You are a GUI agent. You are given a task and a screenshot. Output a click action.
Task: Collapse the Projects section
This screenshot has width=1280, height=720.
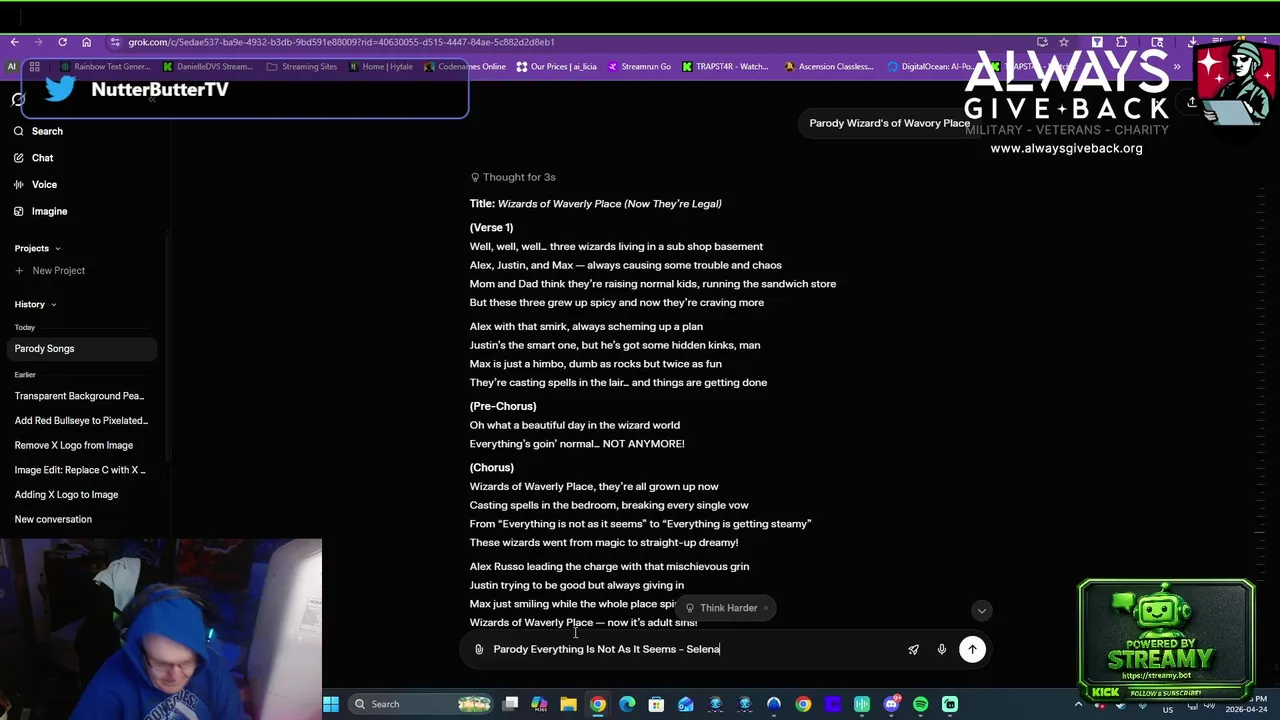tap(38, 248)
